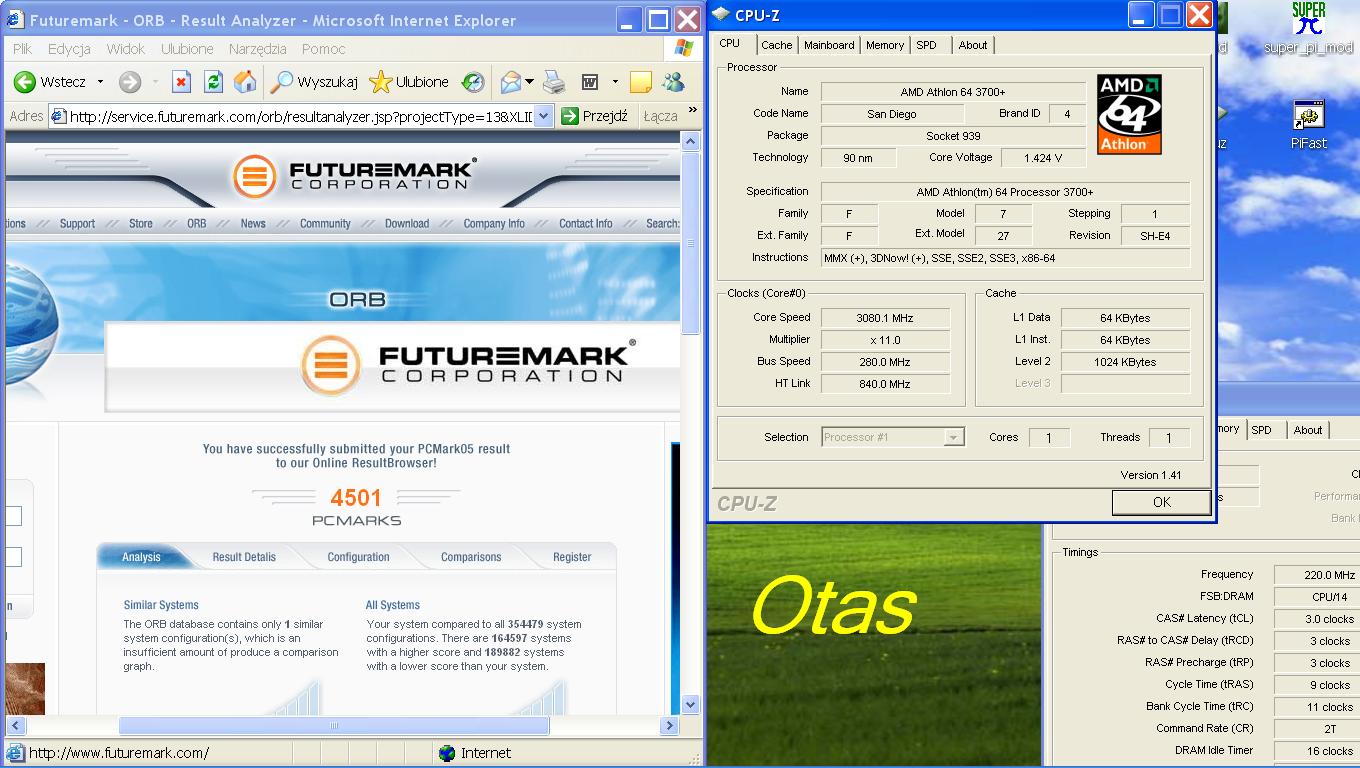1360x768 pixels.
Task: Switch to the Comparisons tab
Action: point(471,557)
